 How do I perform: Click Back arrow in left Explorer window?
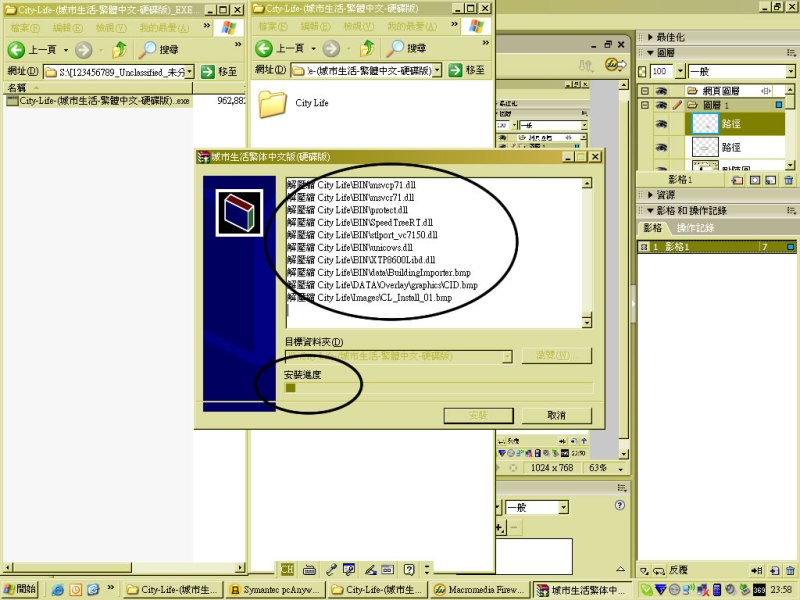tap(16, 49)
